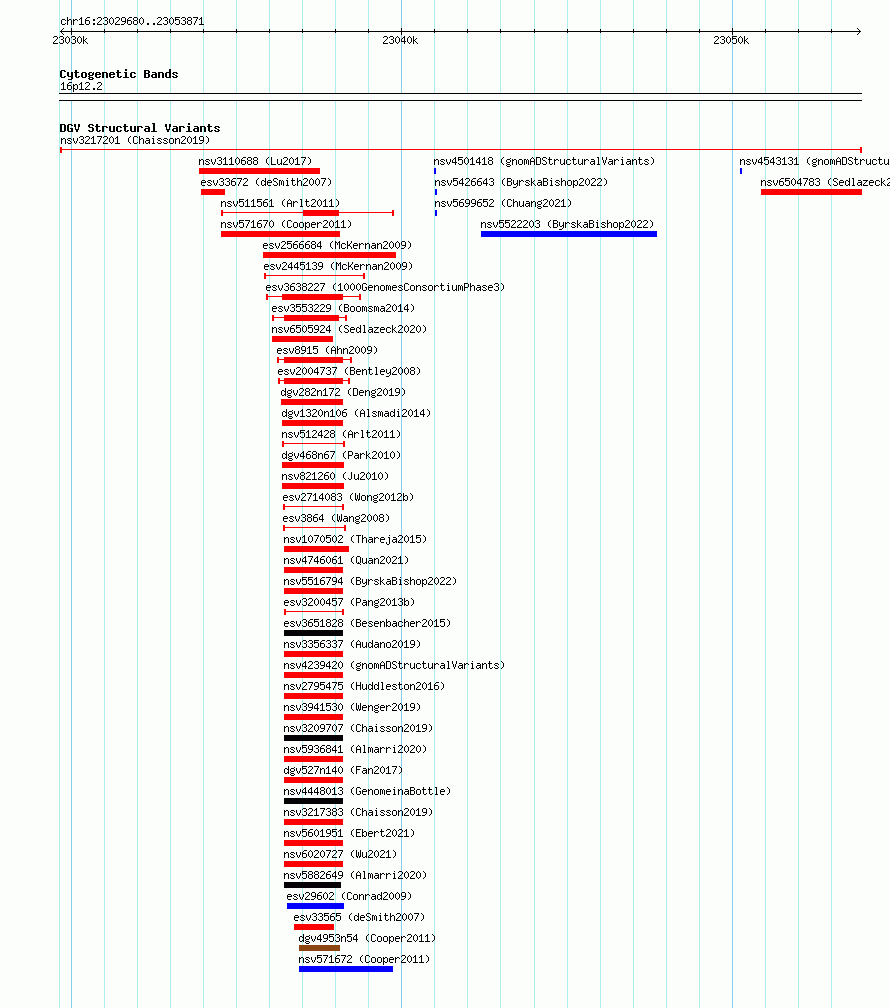Image resolution: width=890 pixels, height=1008 pixels.
Task: Open nsv512428 (Arlt2011) variant
Action: (x=341, y=435)
